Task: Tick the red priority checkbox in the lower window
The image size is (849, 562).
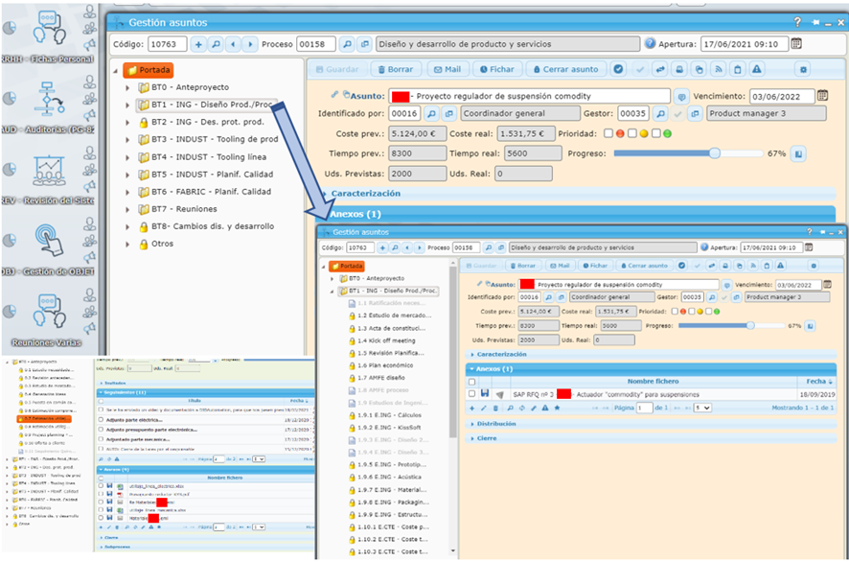Action: [x=675, y=311]
